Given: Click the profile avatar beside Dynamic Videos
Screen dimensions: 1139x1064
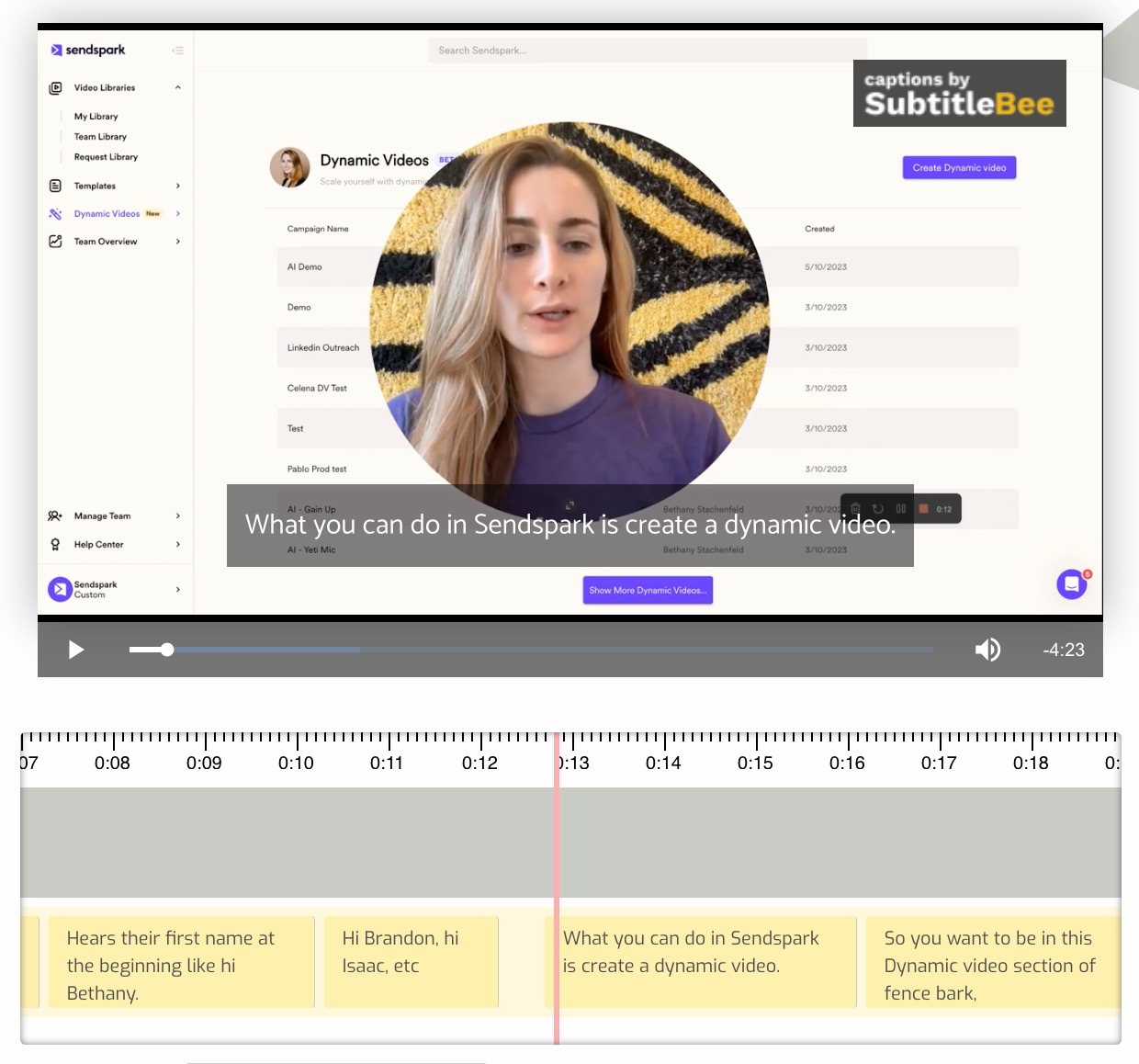Looking at the screenshot, I should point(289,168).
